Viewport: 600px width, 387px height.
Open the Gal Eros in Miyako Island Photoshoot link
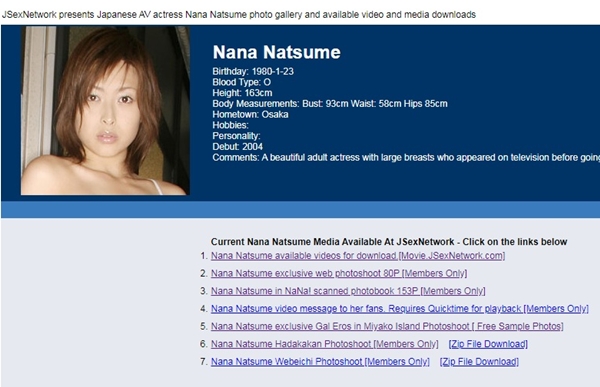tap(387, 326)
